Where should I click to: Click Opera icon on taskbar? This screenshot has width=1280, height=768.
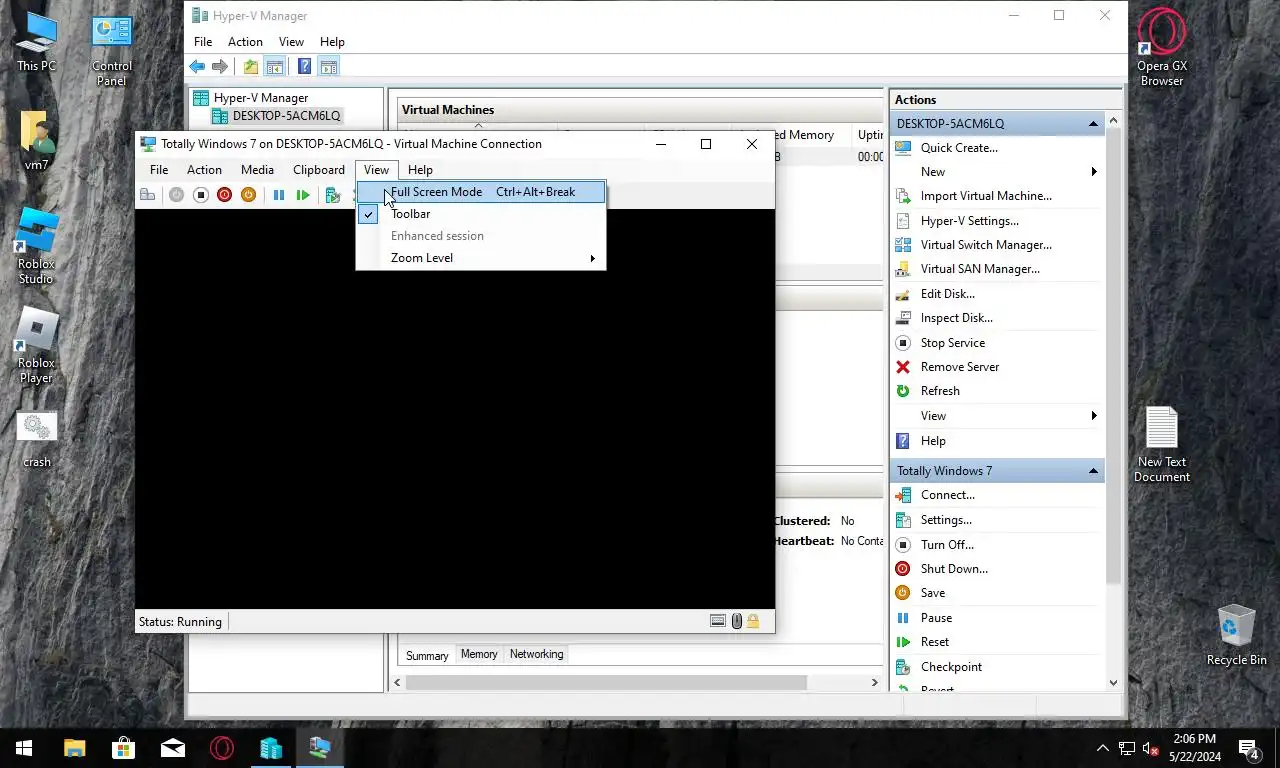[x=221, y=748]
